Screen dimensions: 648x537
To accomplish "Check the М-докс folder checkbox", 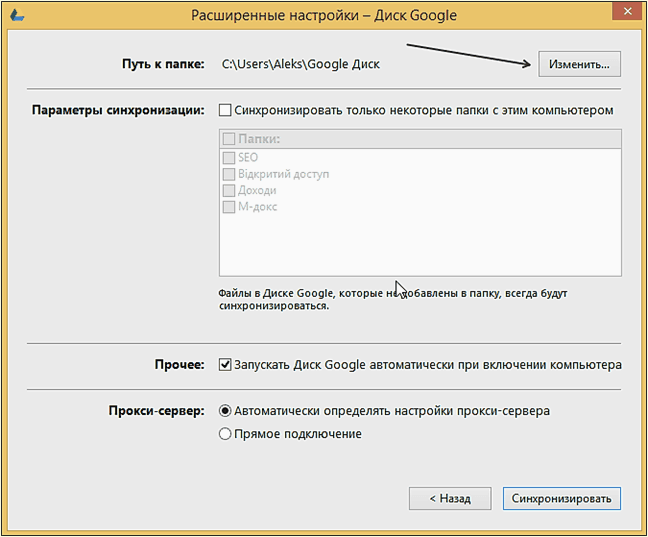I will (229, 207).
